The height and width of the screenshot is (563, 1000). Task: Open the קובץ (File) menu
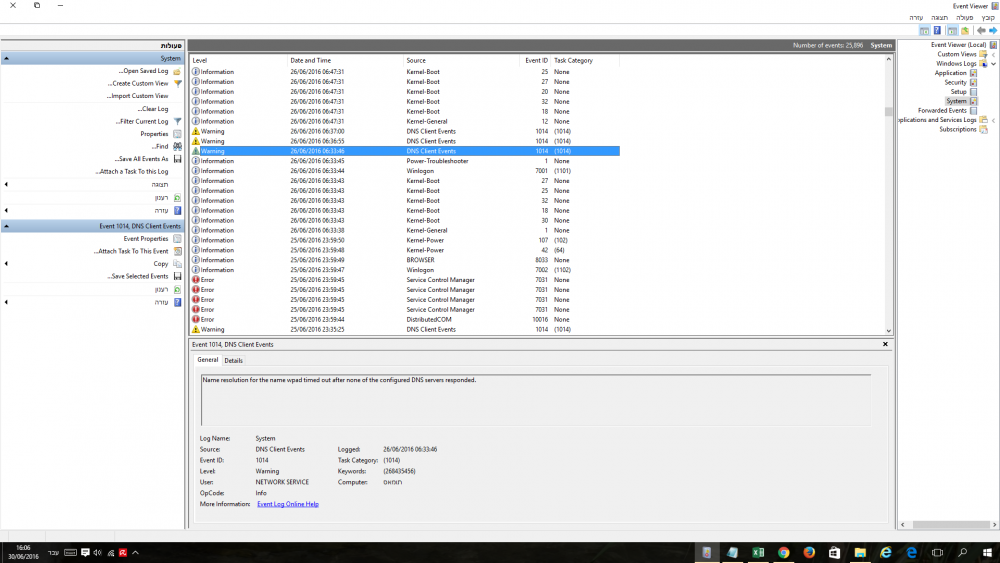coord(988,18)
